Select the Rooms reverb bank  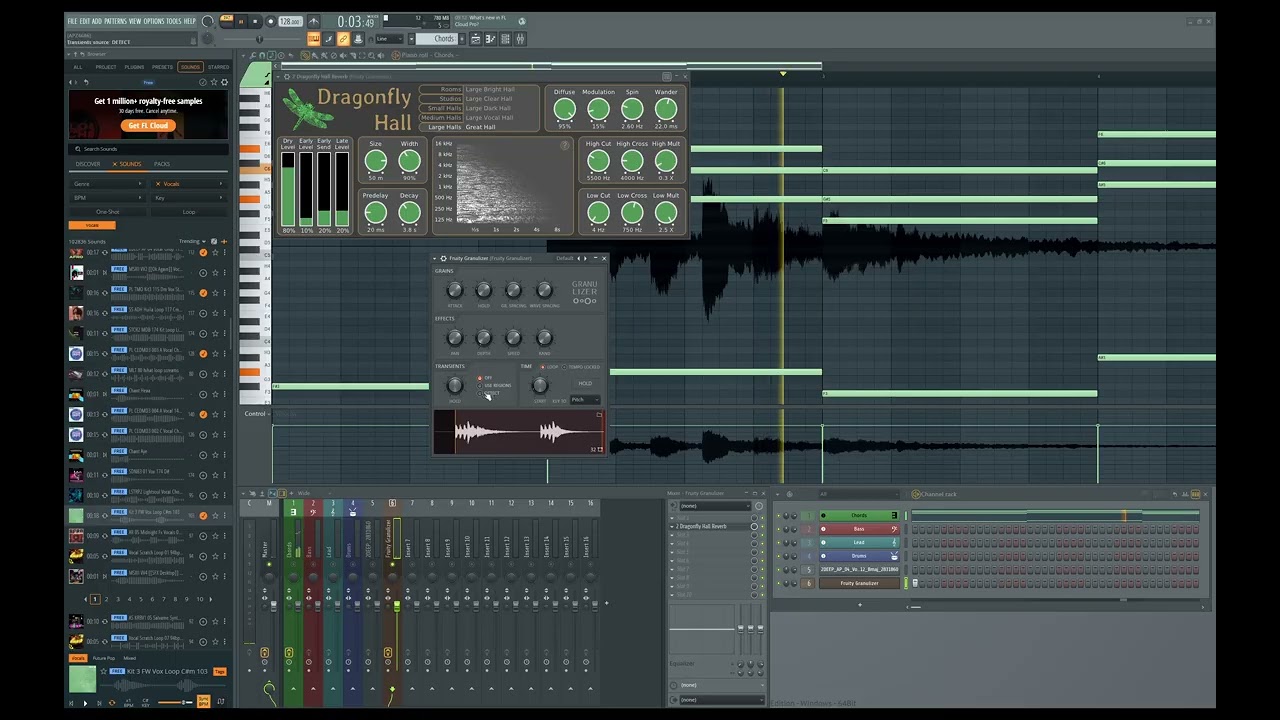tap(441, 90)
